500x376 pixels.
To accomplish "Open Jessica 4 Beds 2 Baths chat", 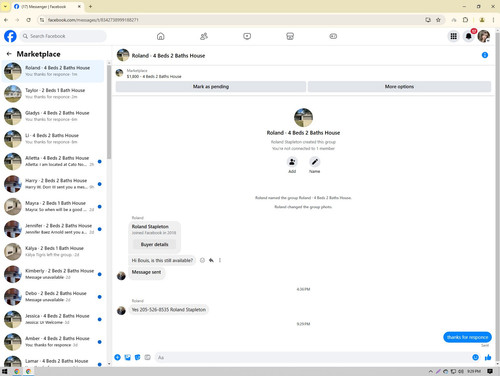I will click(x=53, y=319).
